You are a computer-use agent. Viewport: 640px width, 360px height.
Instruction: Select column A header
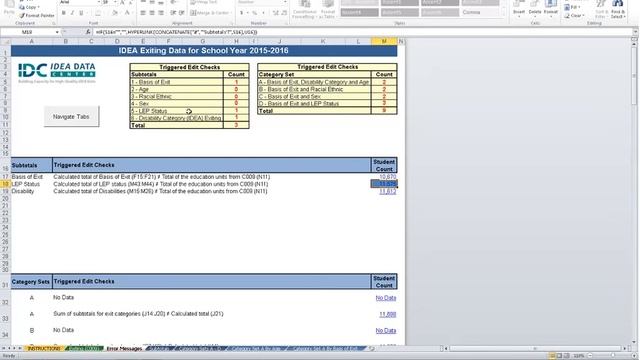(31, 41)
